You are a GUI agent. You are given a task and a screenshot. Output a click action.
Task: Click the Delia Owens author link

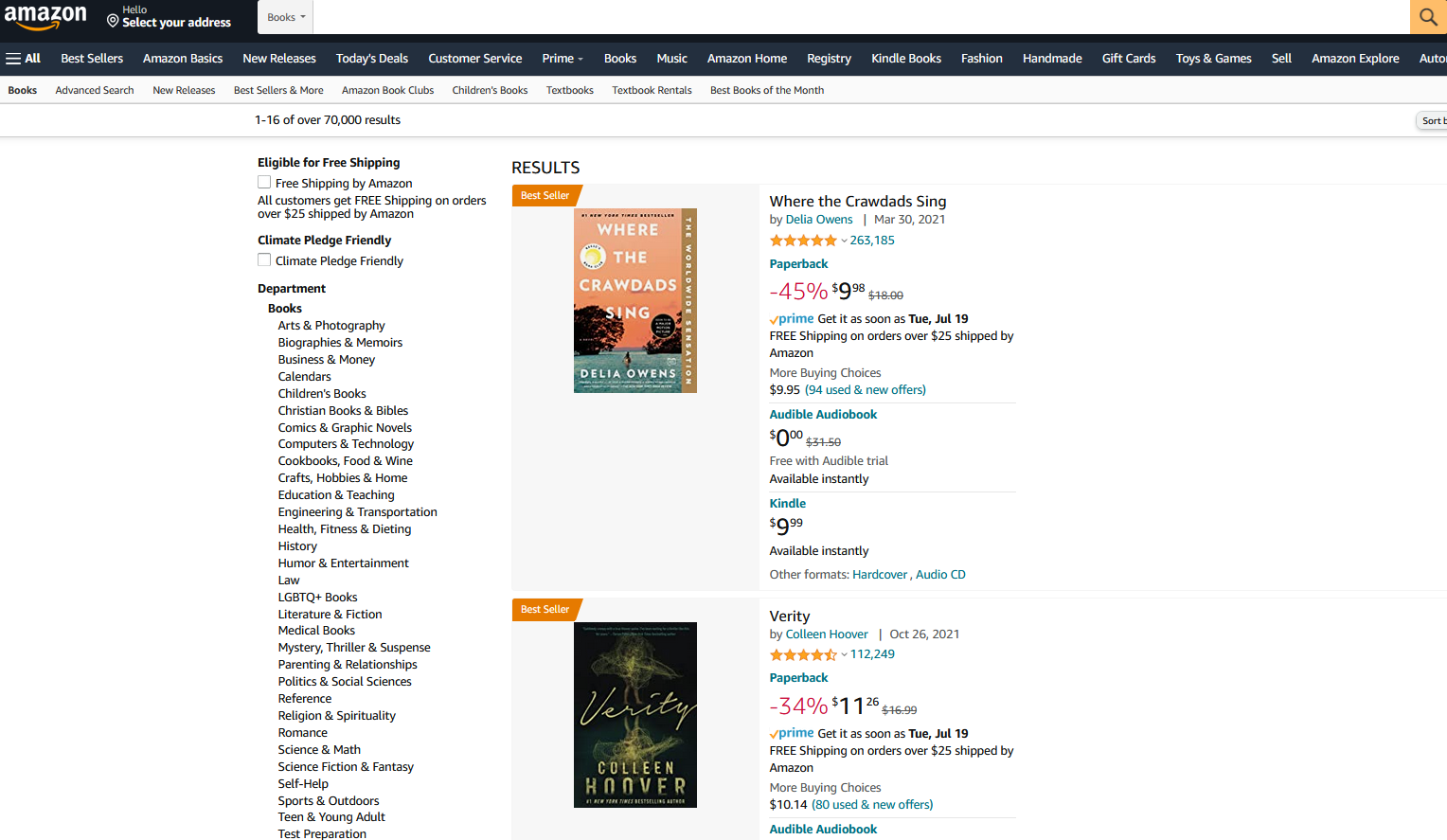(x=818, y=219)
